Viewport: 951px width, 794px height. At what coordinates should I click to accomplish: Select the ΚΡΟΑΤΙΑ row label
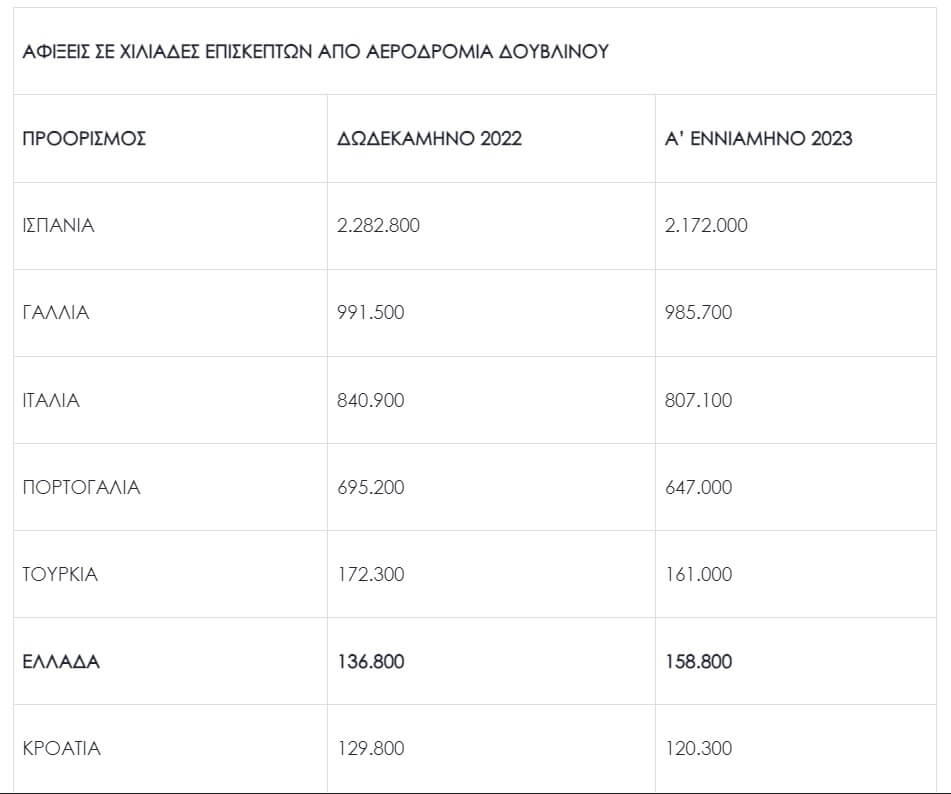click(62, 749)
